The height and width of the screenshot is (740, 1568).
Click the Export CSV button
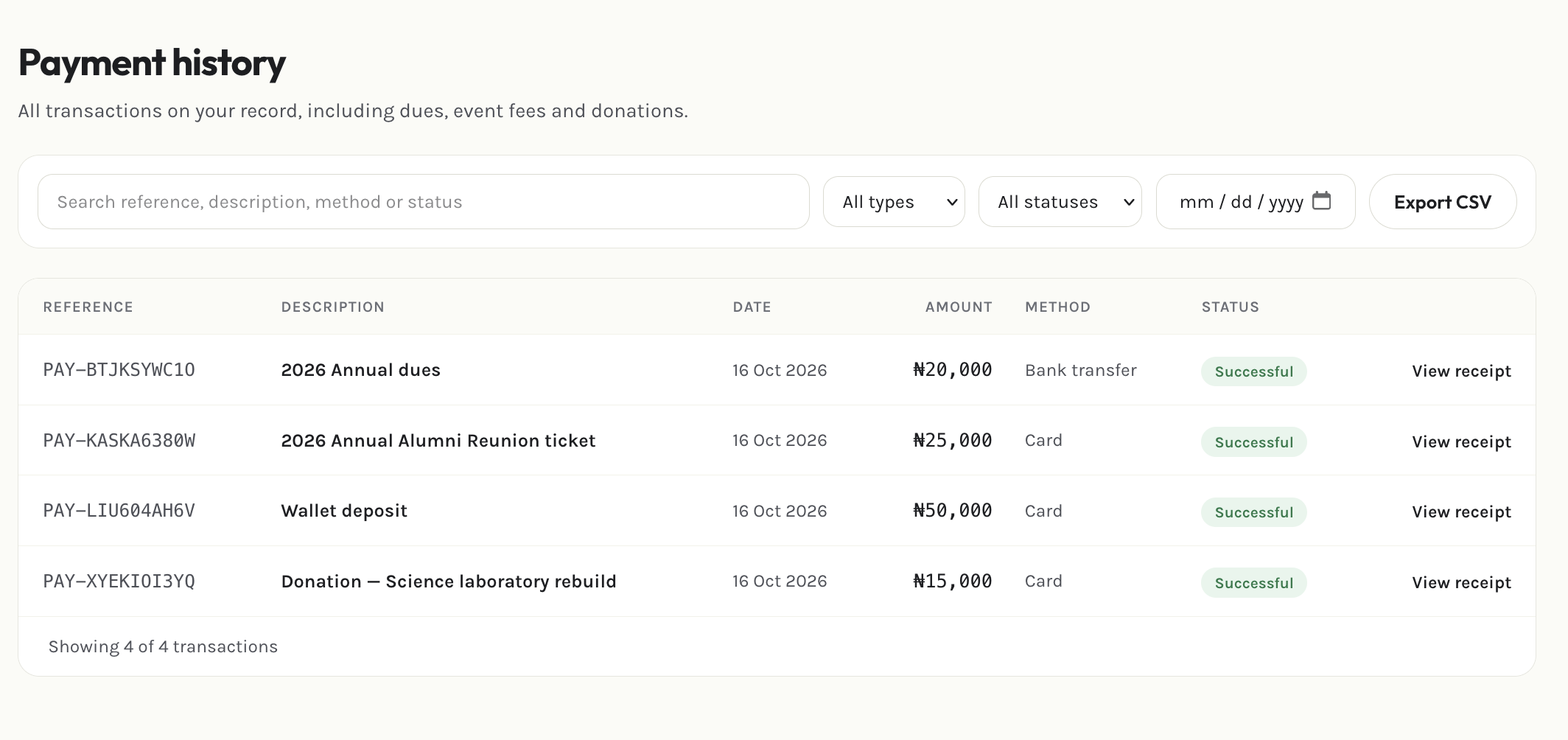point(1442,202)
